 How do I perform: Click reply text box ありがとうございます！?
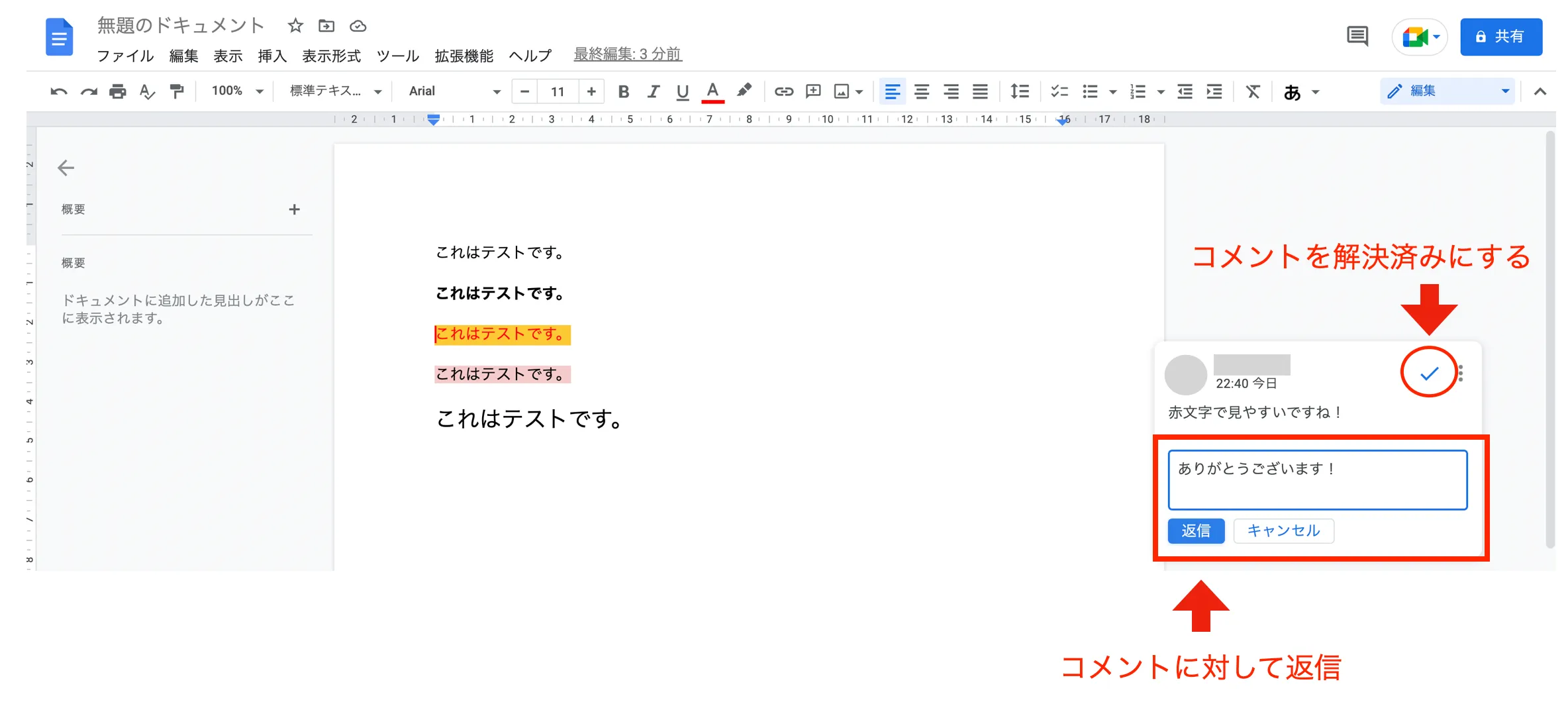pos(1318,480)
